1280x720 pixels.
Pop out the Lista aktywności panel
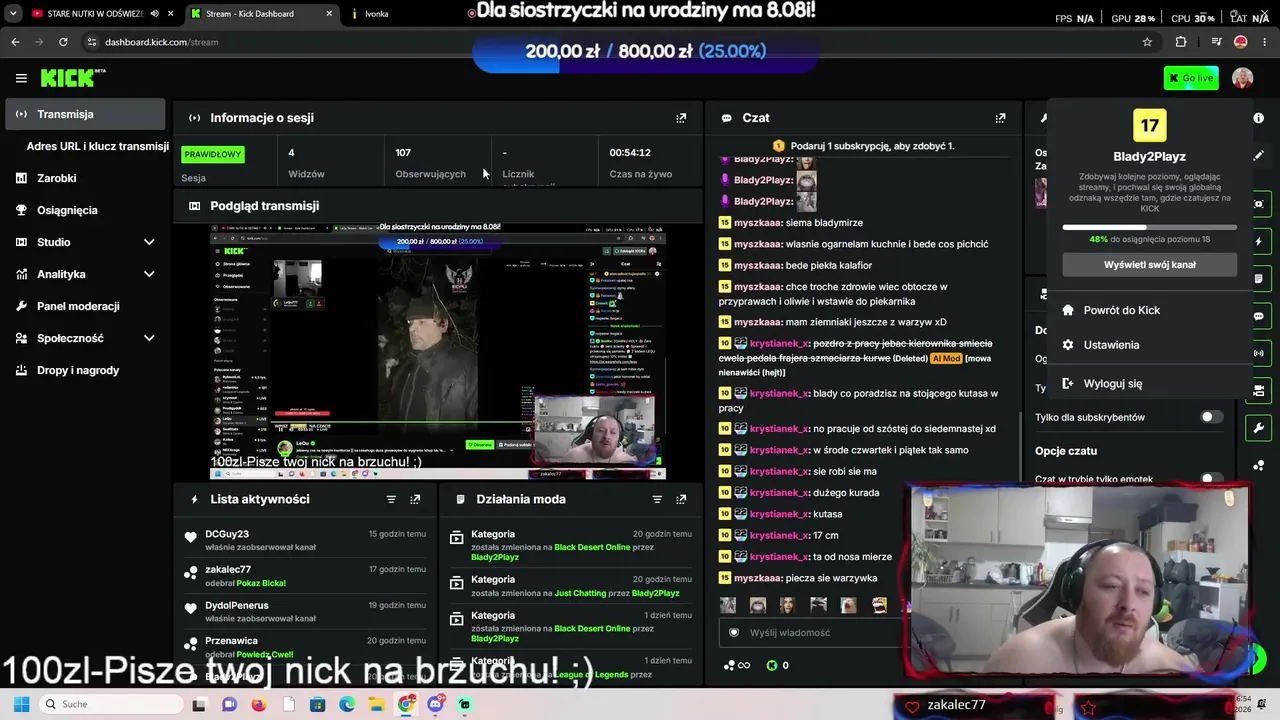(415, 499)
